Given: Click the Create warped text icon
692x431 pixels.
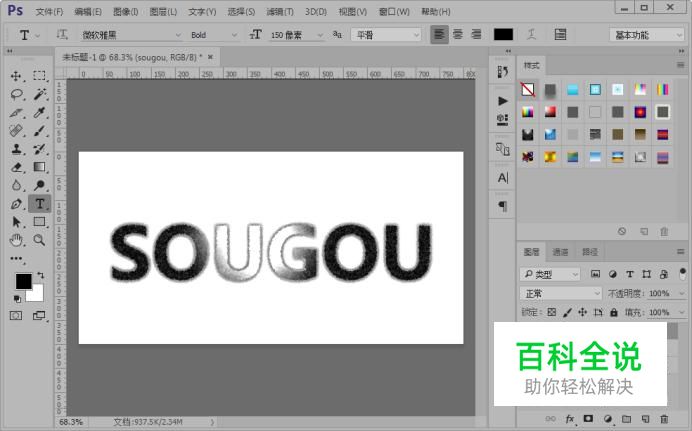Looking at the screenshot, I should [x=531, y=34].
